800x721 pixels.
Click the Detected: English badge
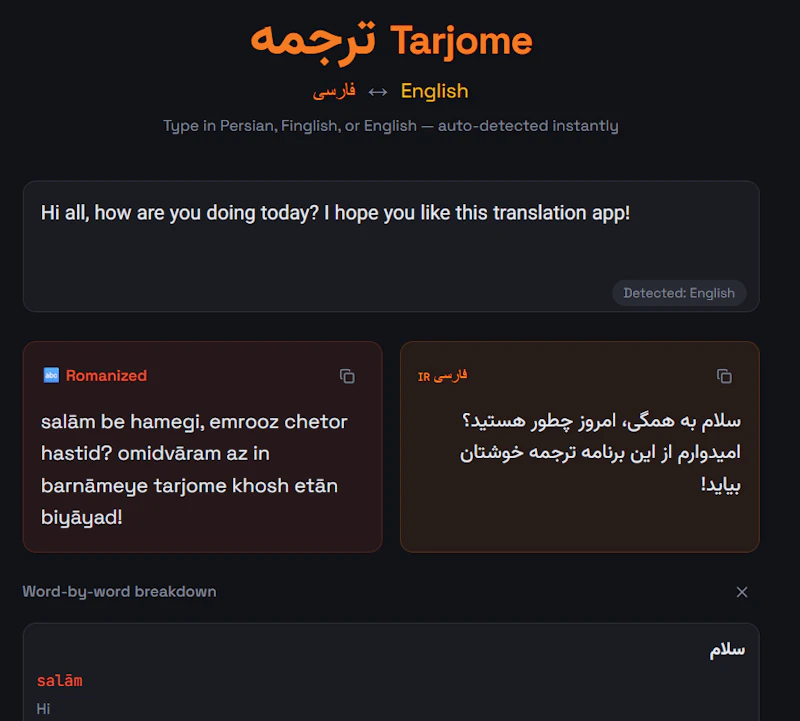(679, 293)
